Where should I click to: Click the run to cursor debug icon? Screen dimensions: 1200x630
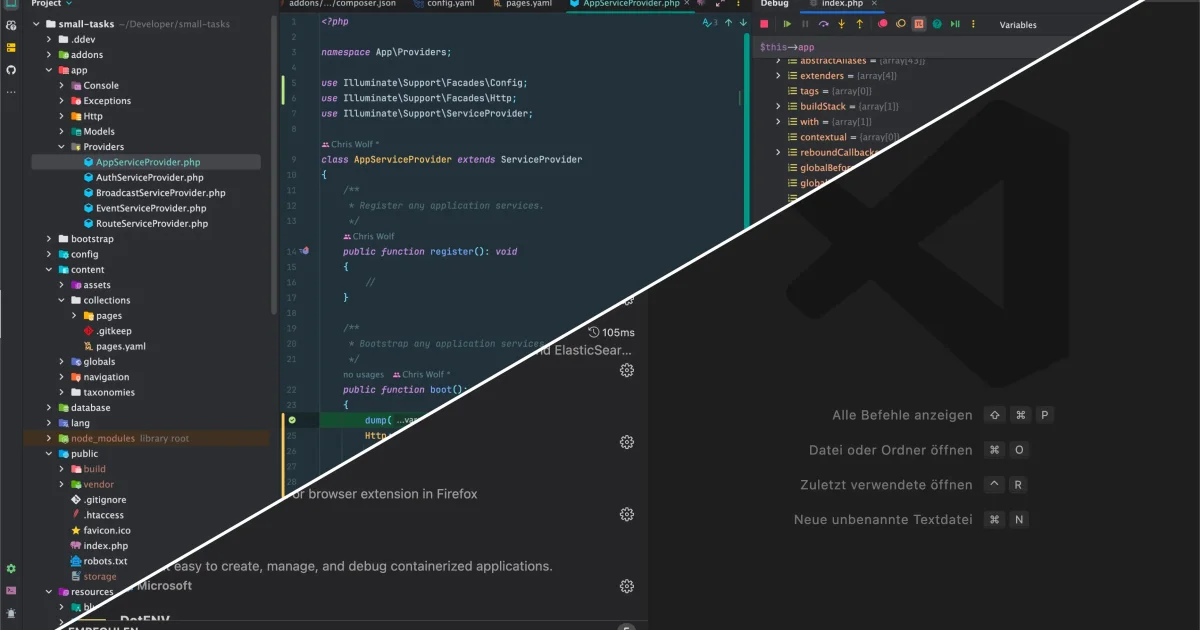click(955, 24)
